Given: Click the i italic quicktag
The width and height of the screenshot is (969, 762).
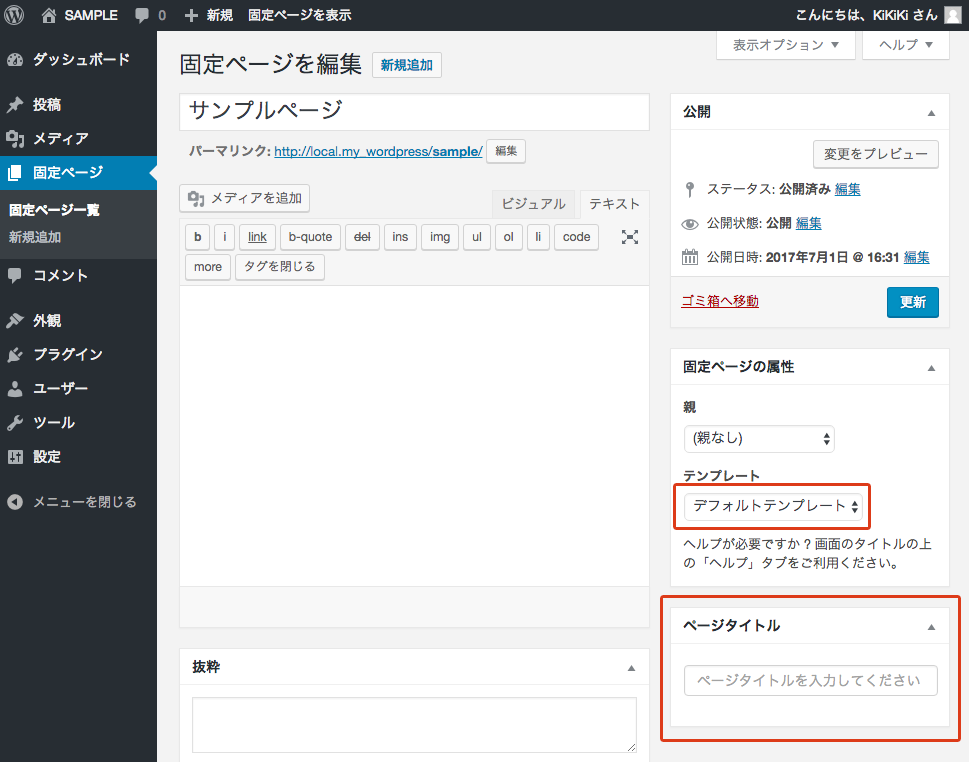Looking at the screenshot, I should 224,237.
